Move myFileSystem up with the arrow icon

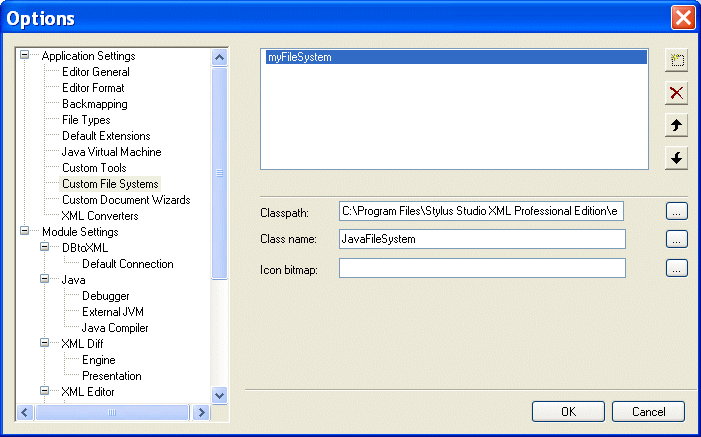tap(677, 126)
